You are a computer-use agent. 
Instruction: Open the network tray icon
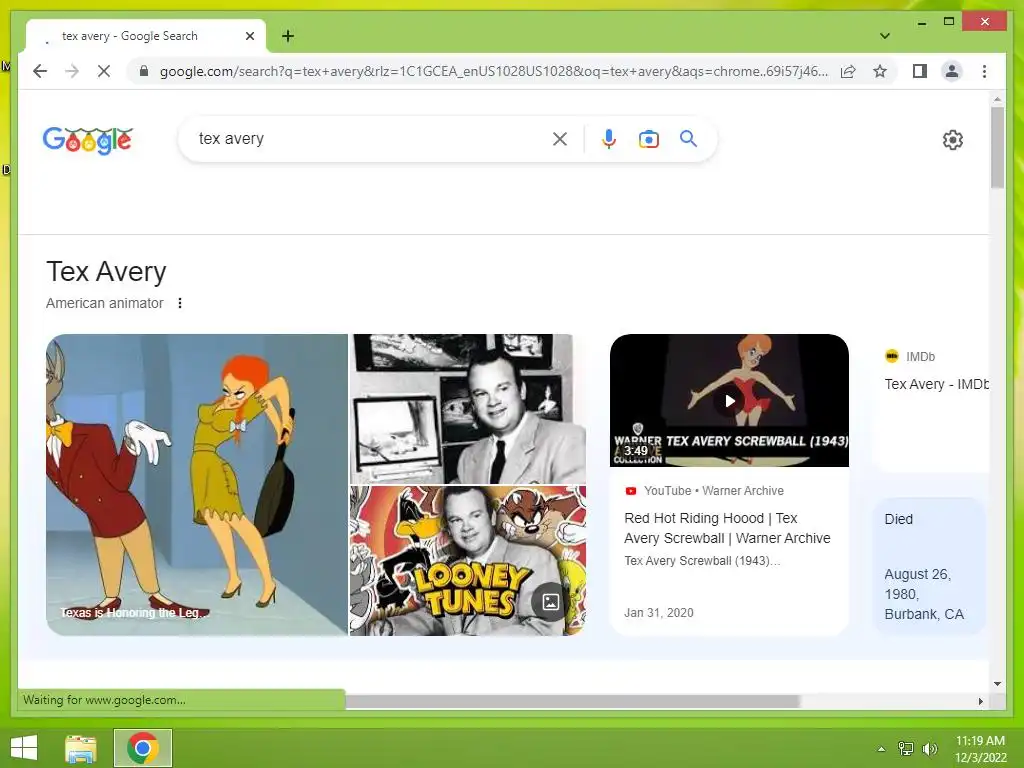click(x=906, y=748)
